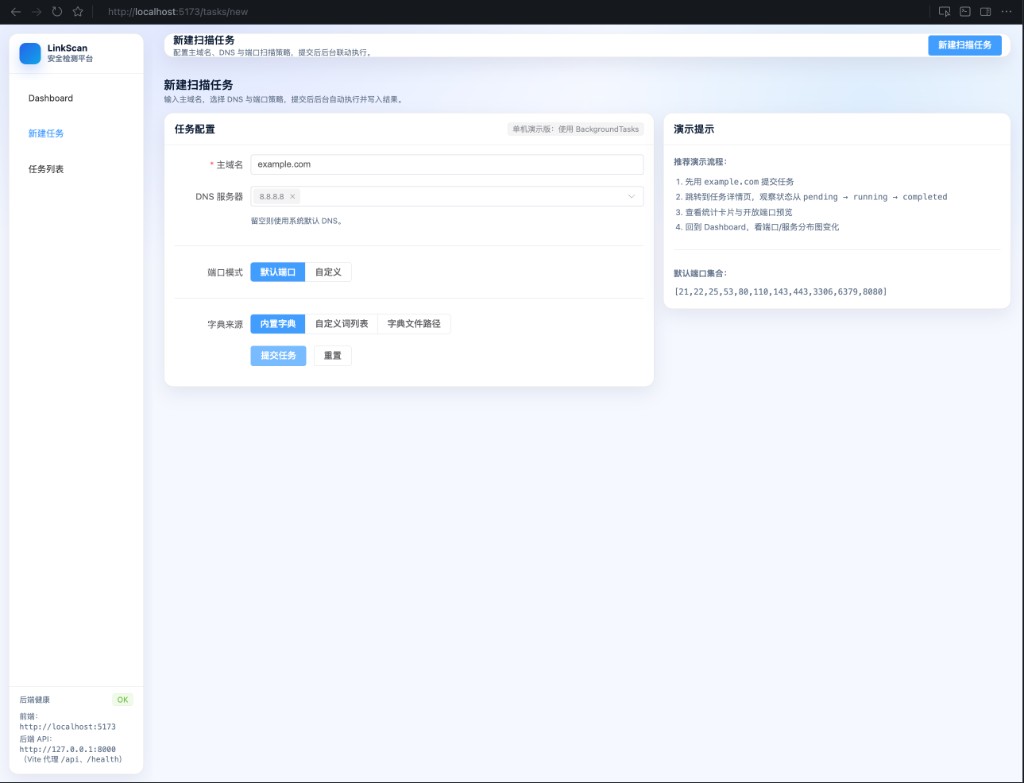Open Dashboard in the sidebar

(50, 98)
